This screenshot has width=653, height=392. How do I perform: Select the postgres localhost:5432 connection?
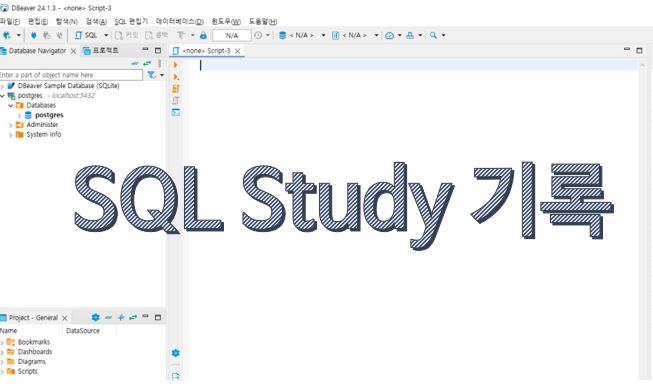click(52, 96)
